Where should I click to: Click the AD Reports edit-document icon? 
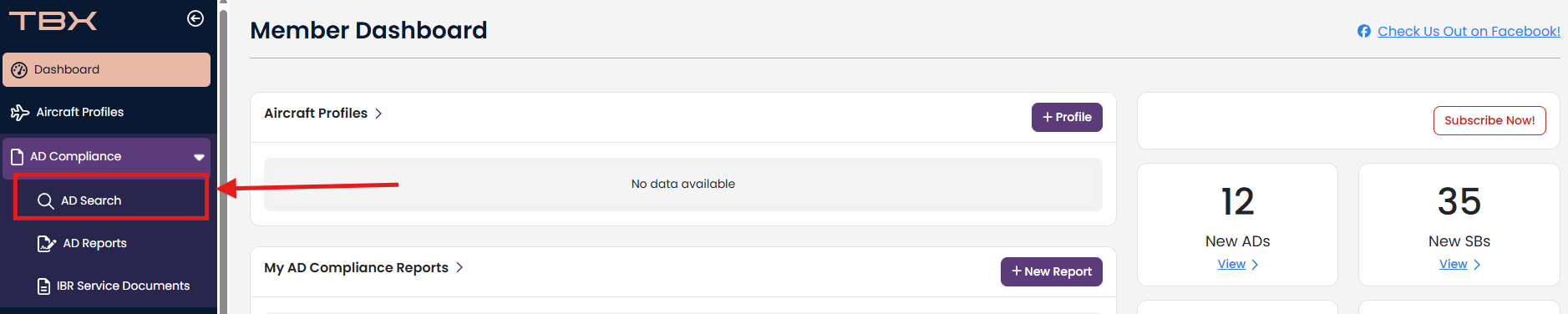pyautogui.click(x=46, y=243)
